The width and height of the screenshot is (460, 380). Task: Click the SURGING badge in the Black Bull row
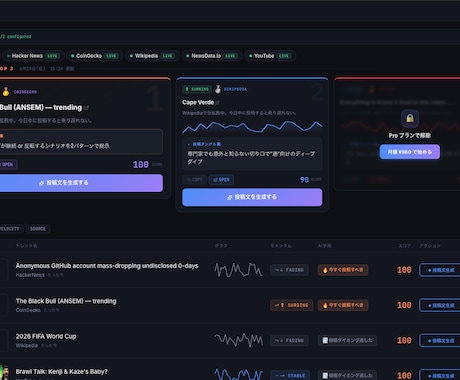click(x=291, y=305)
